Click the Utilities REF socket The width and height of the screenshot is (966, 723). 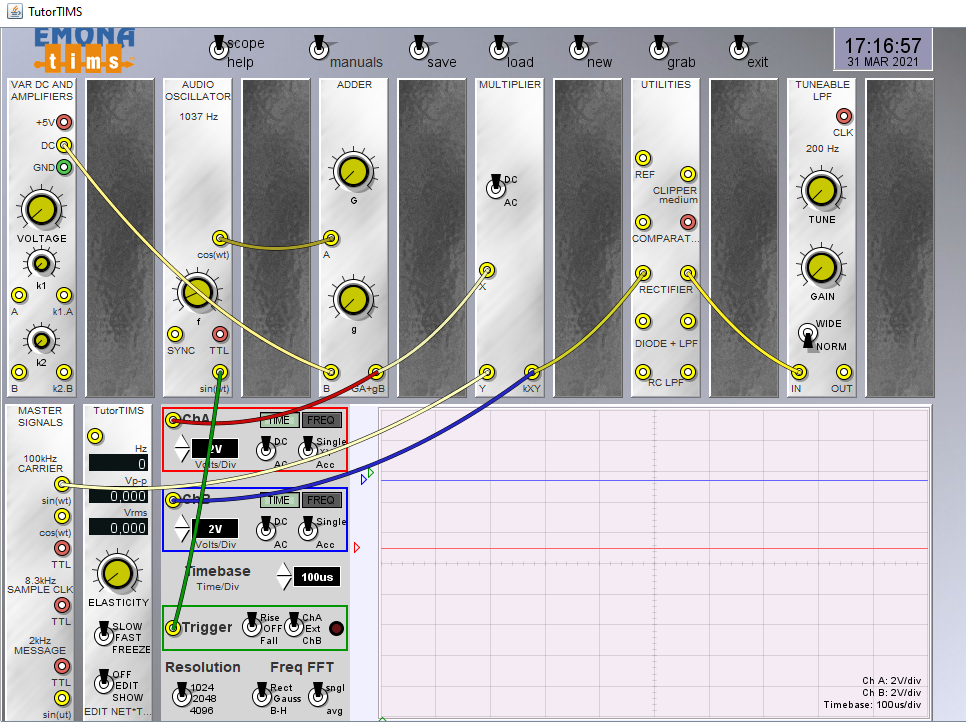[643, 158]
